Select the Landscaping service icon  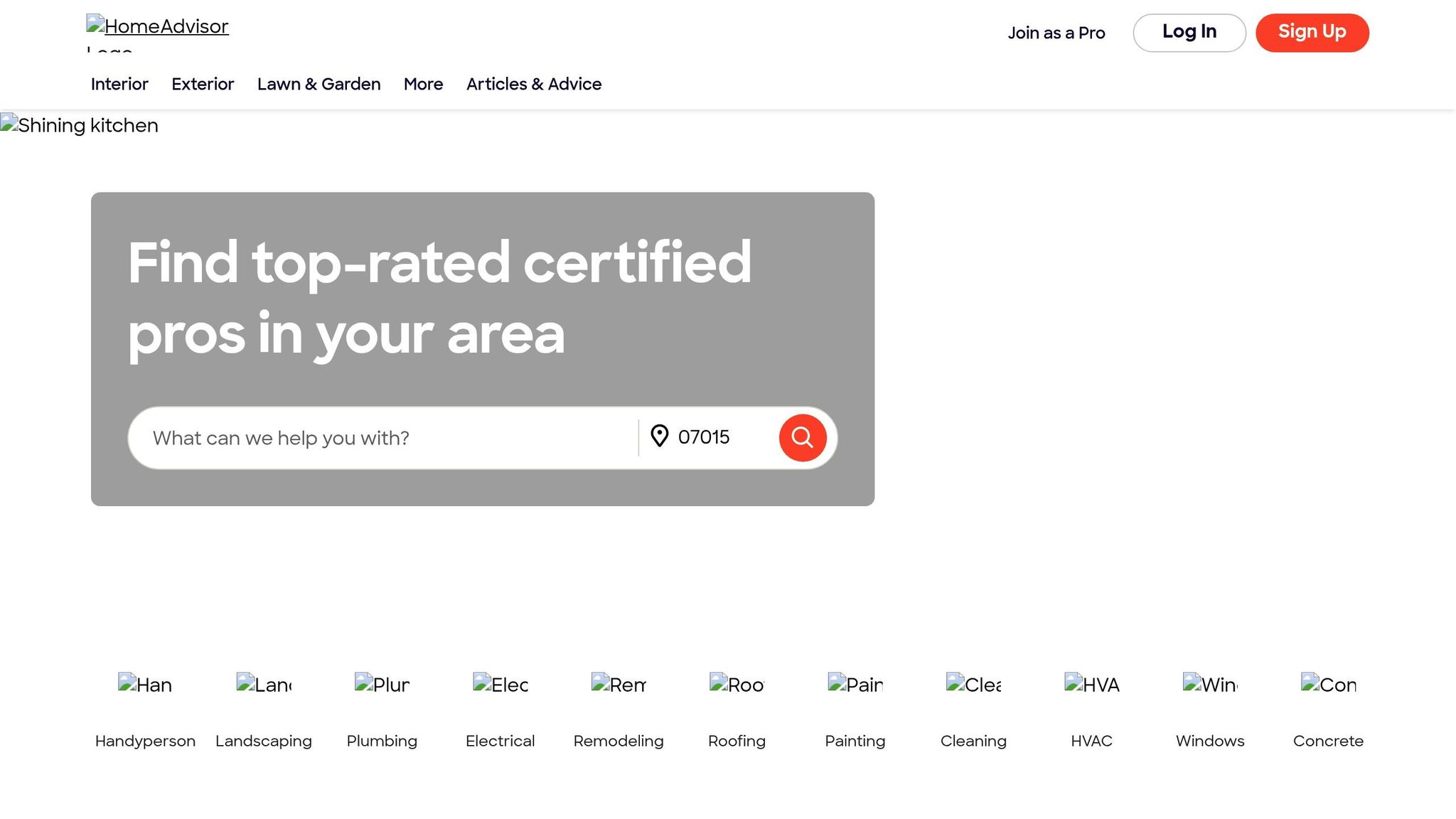pos(264,684)
